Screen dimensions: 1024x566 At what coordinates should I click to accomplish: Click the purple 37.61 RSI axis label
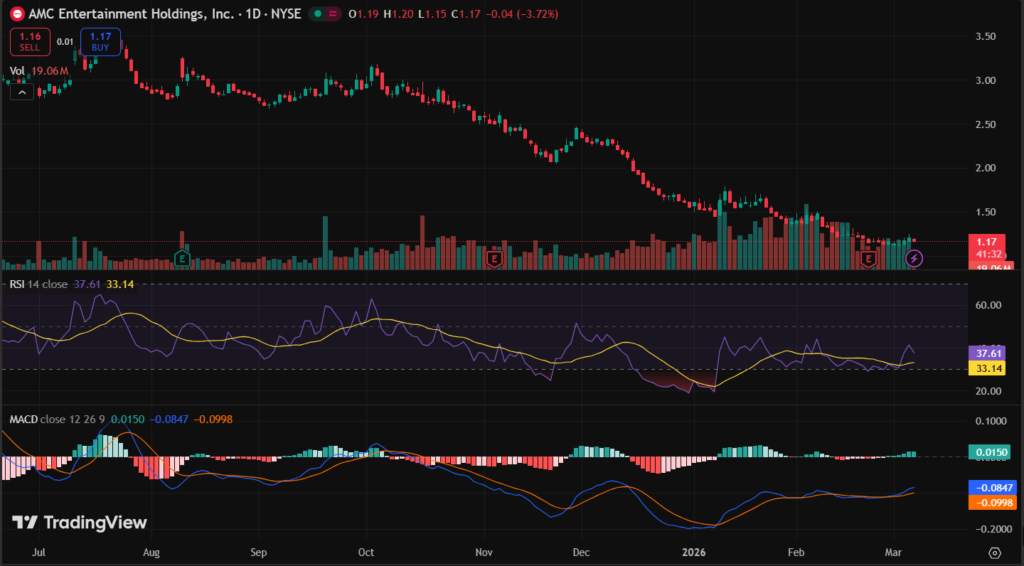pos(989,353)
